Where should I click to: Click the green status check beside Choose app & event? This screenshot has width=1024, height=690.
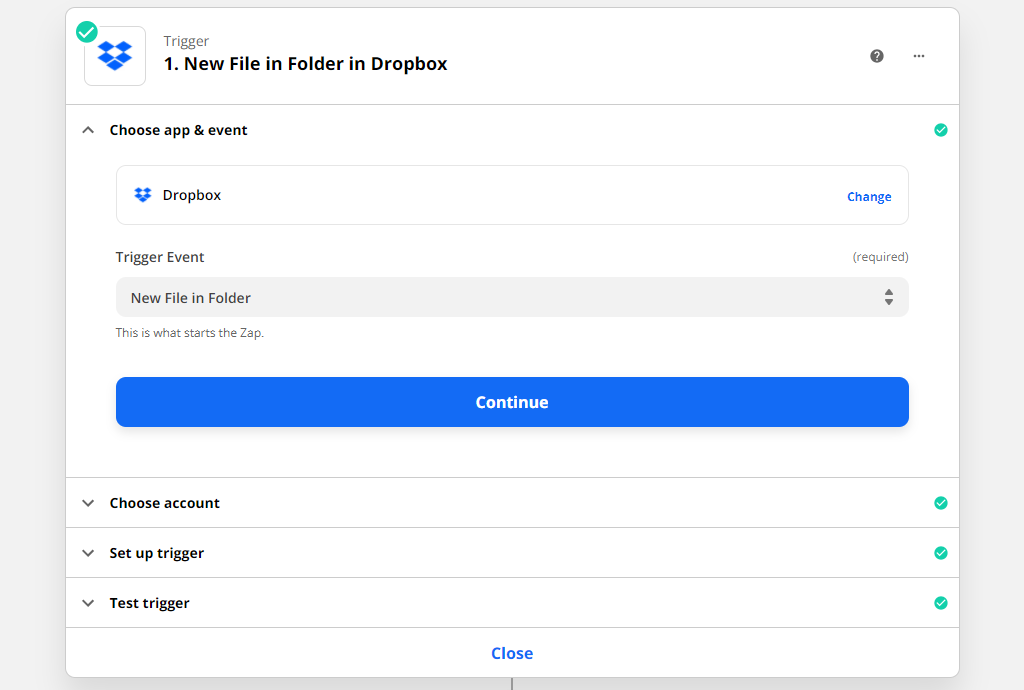pyautogui.click(x=941, y=130)
